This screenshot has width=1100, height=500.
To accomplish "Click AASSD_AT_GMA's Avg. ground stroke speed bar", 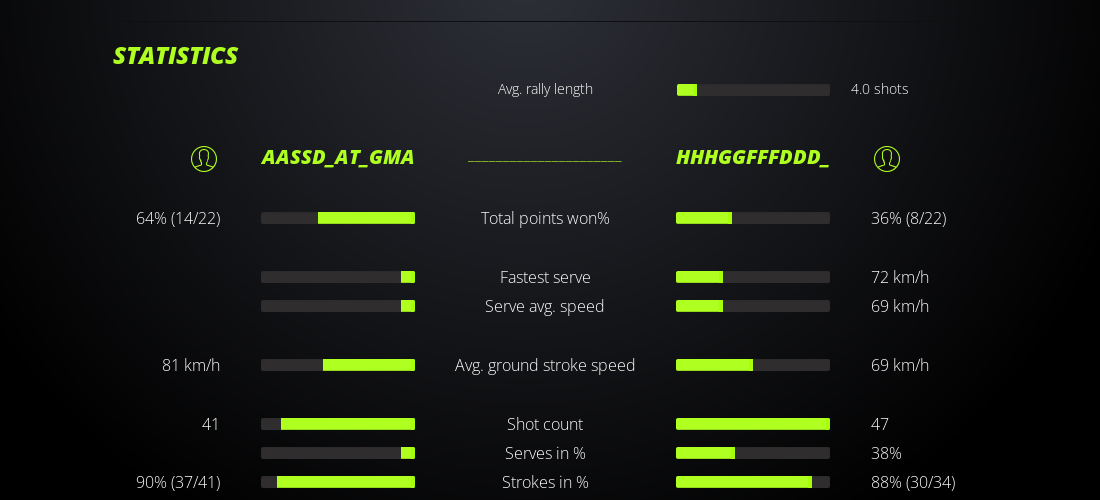I will coord(338,365).
